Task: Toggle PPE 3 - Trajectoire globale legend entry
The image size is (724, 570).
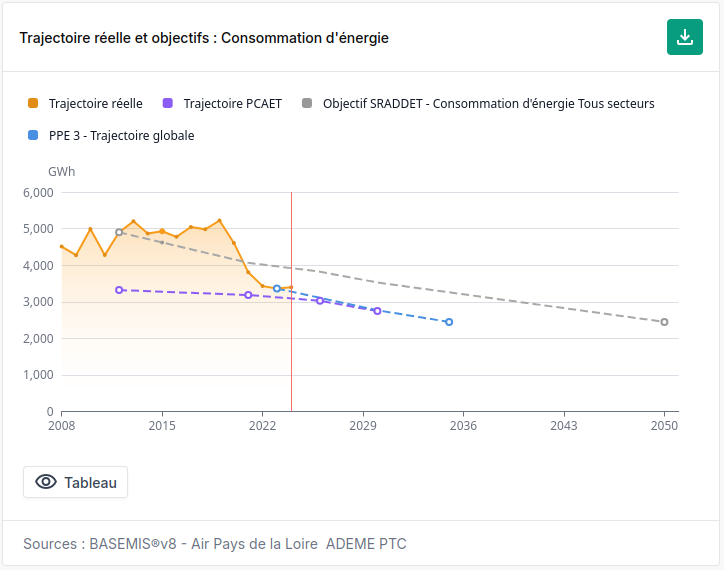Action: tap(111, 135)
